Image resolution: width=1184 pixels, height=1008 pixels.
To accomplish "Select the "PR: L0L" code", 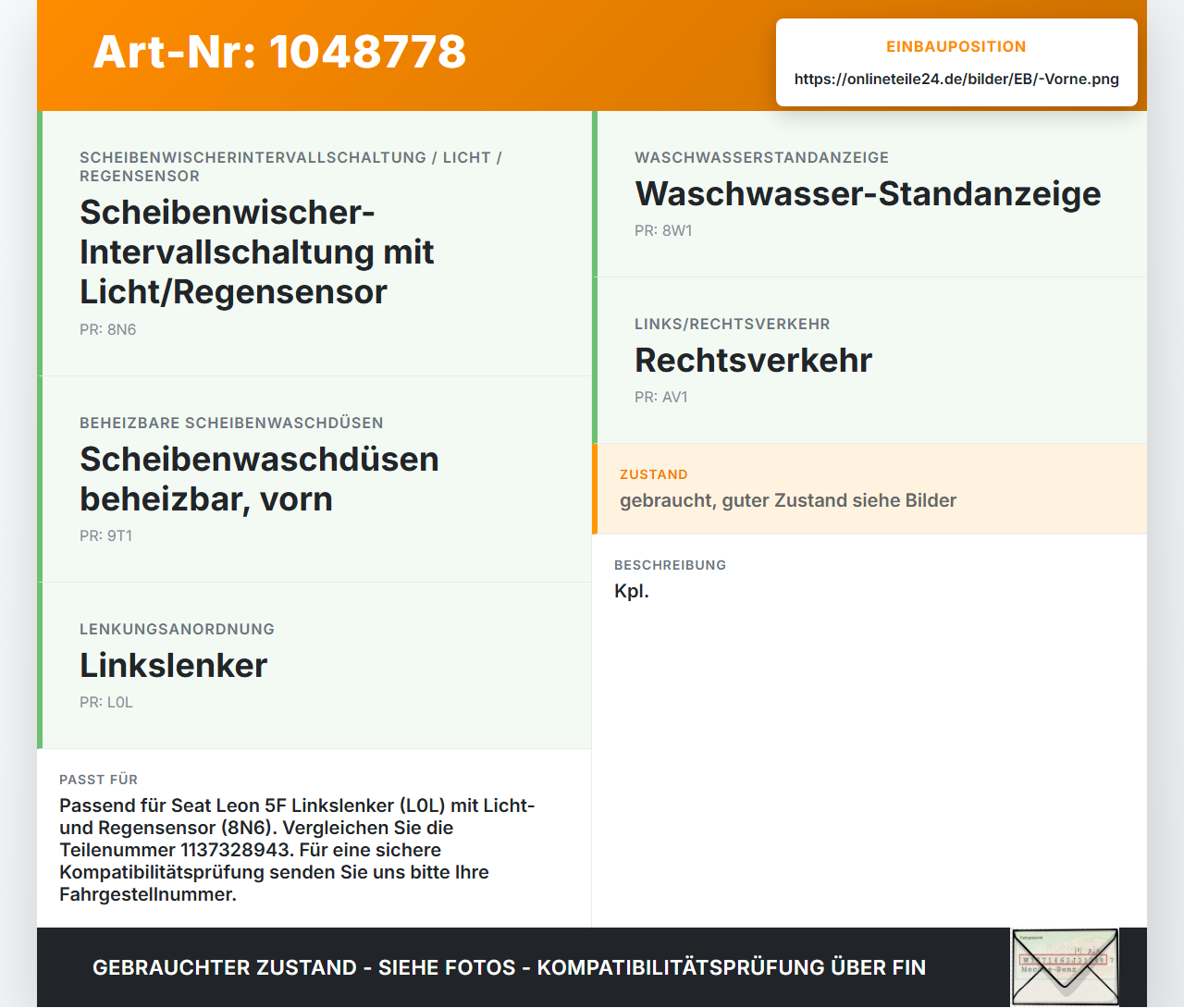I will (106, 702).
